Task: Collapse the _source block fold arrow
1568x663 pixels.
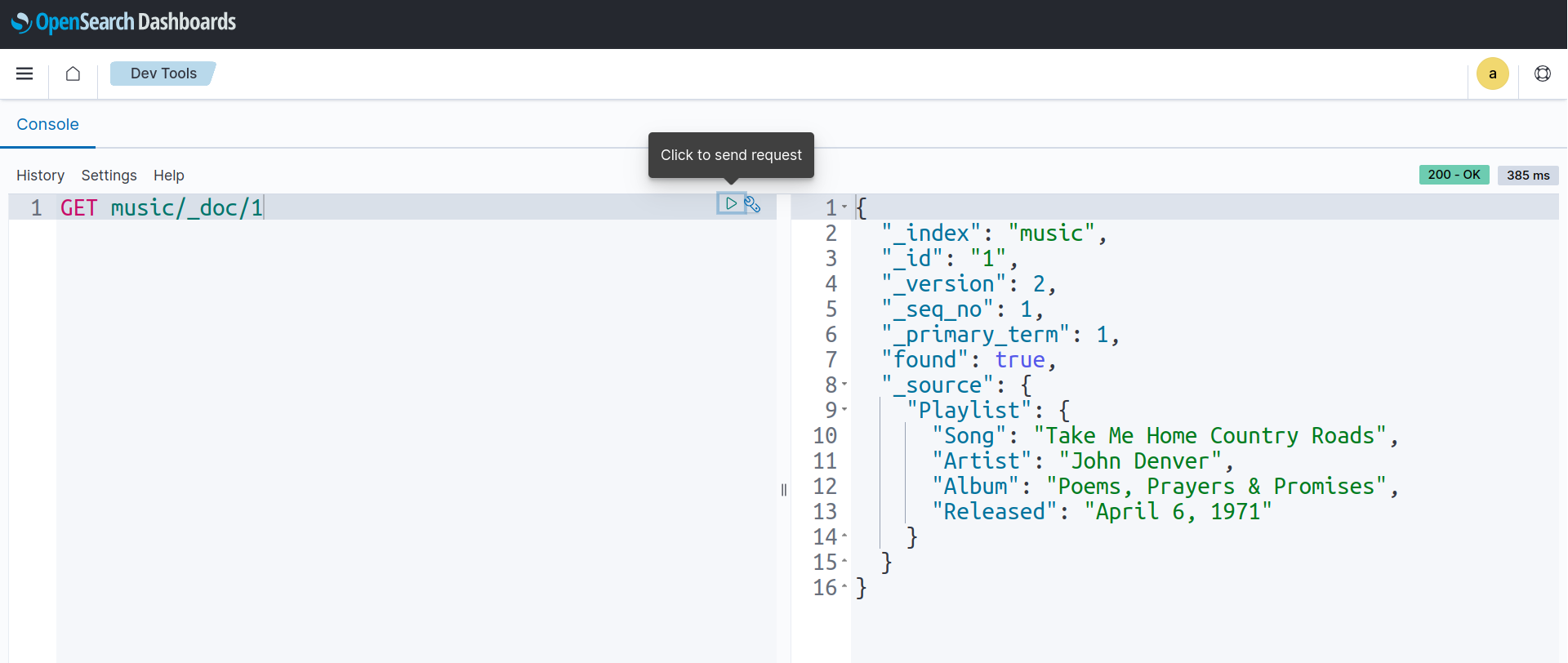Action: coord(844,385)
